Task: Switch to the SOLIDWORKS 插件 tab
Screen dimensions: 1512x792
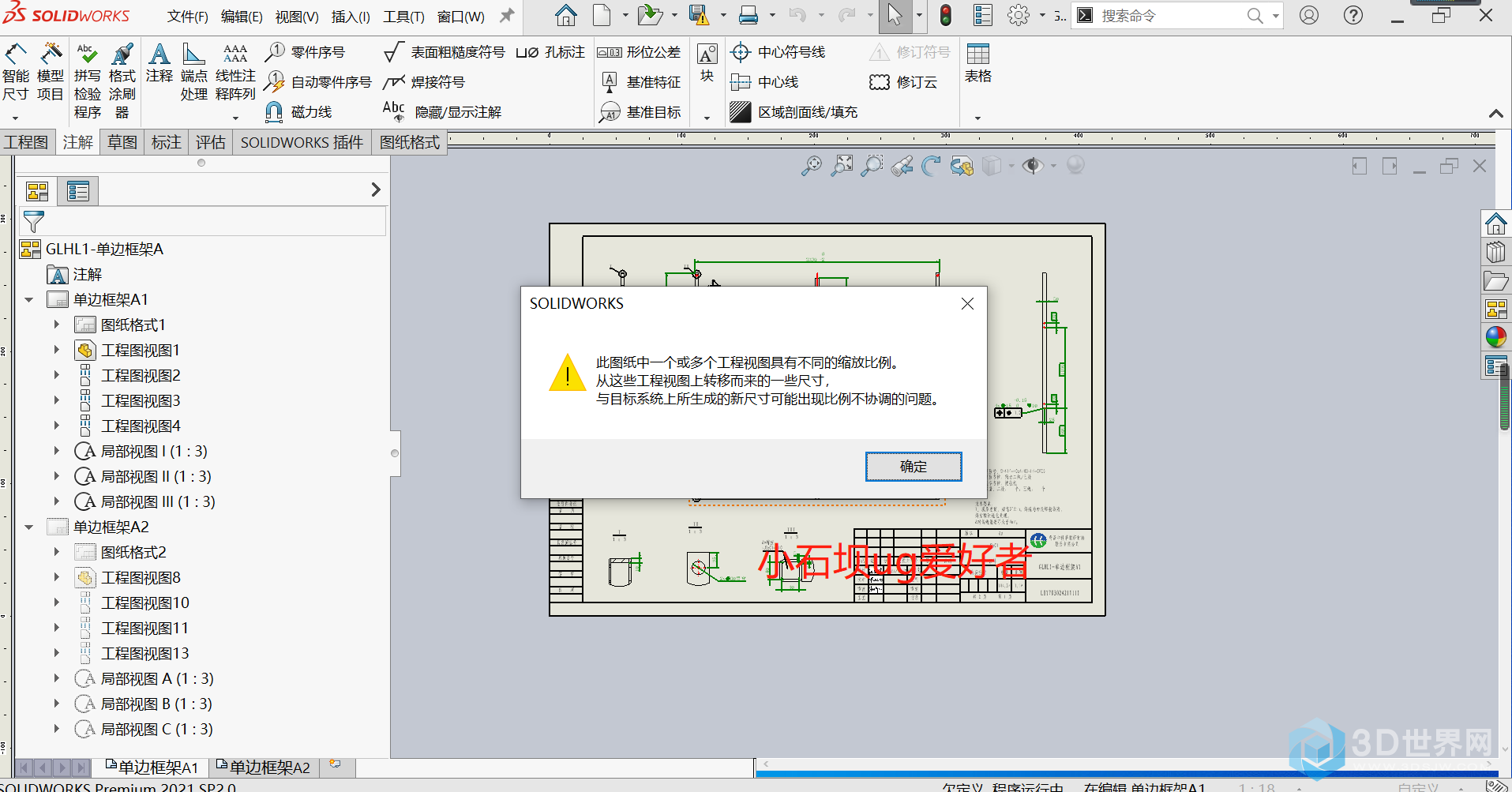Action: pos(302,142)
